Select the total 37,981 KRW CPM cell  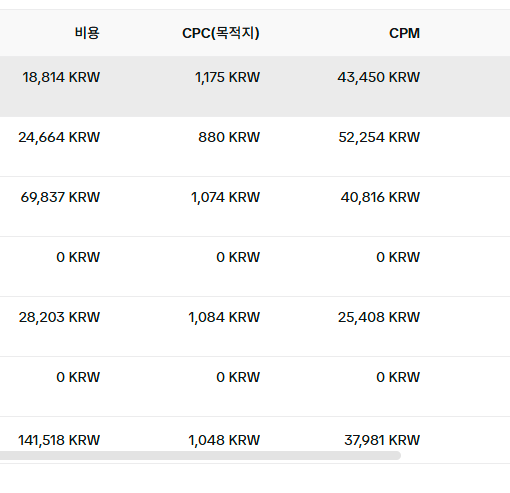point(382,440)
